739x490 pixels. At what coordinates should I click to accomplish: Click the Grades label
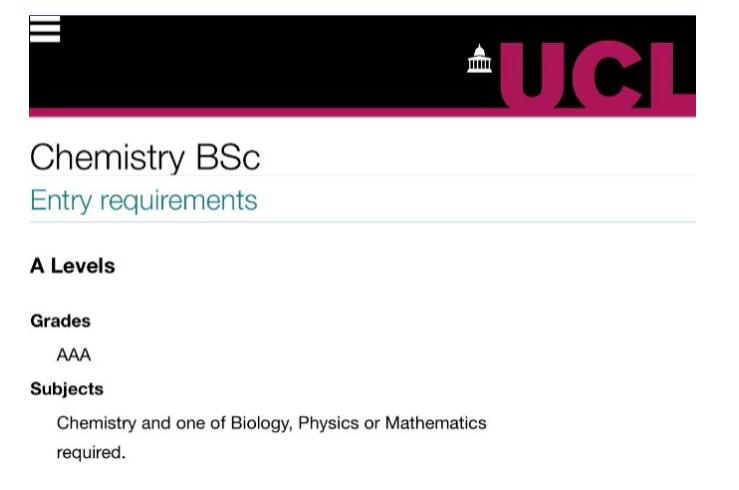(60, 321)
